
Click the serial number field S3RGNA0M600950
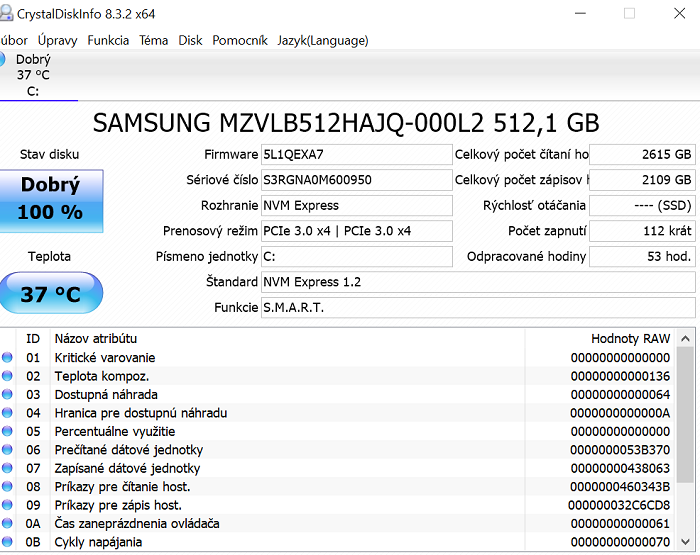click(x=356, y=180)
